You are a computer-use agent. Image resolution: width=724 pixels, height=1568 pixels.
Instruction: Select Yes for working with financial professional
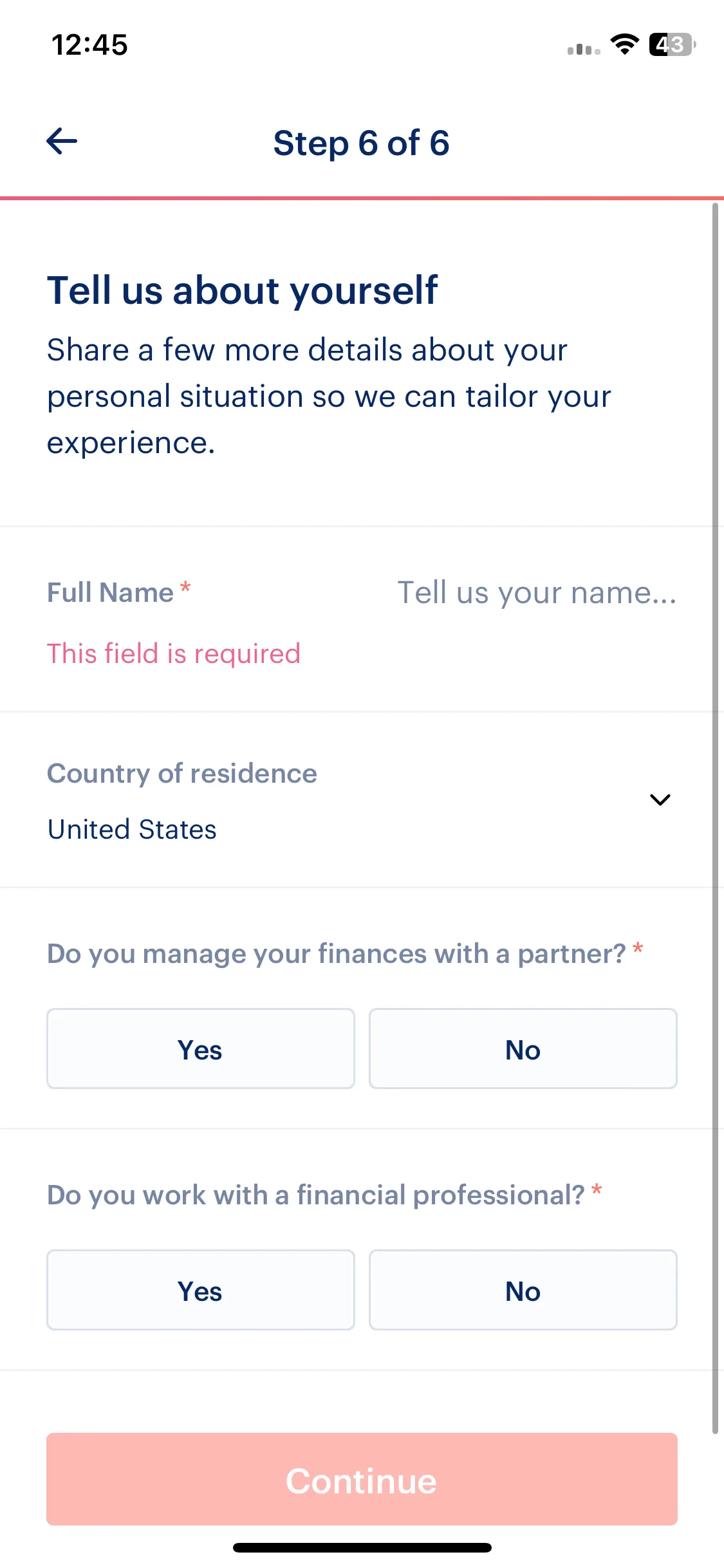(201, 1290)
